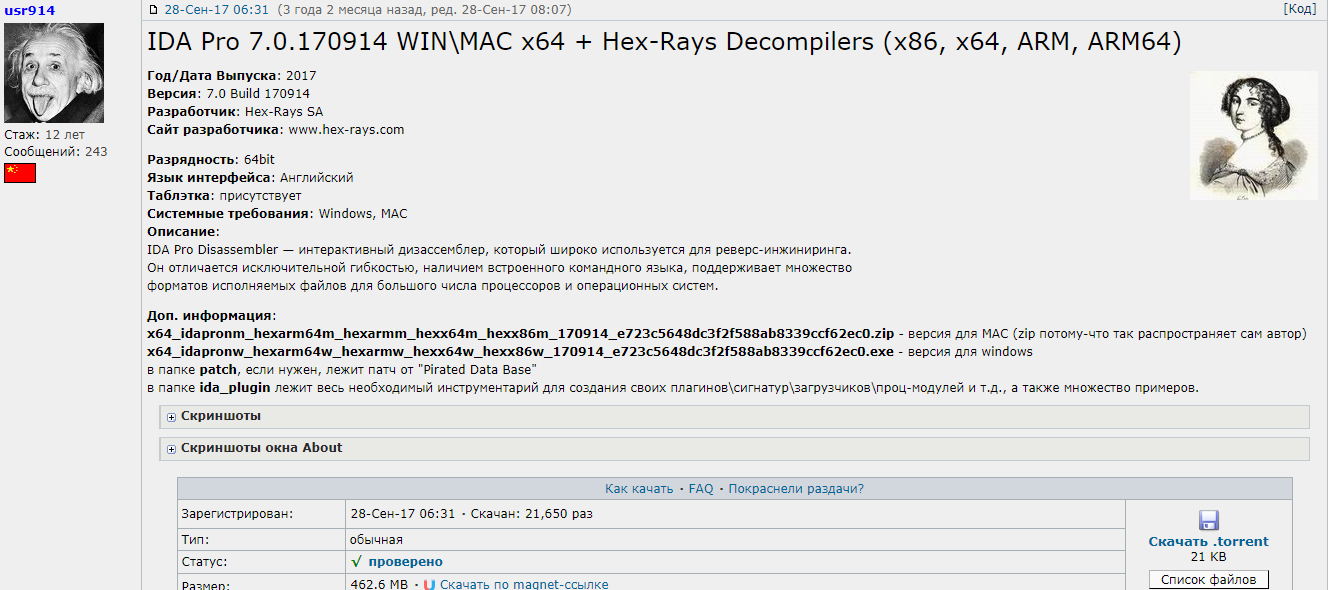Click the floppy disk download icon
The height and width of the screenshot is (590, 1328).
point(1208,521)
